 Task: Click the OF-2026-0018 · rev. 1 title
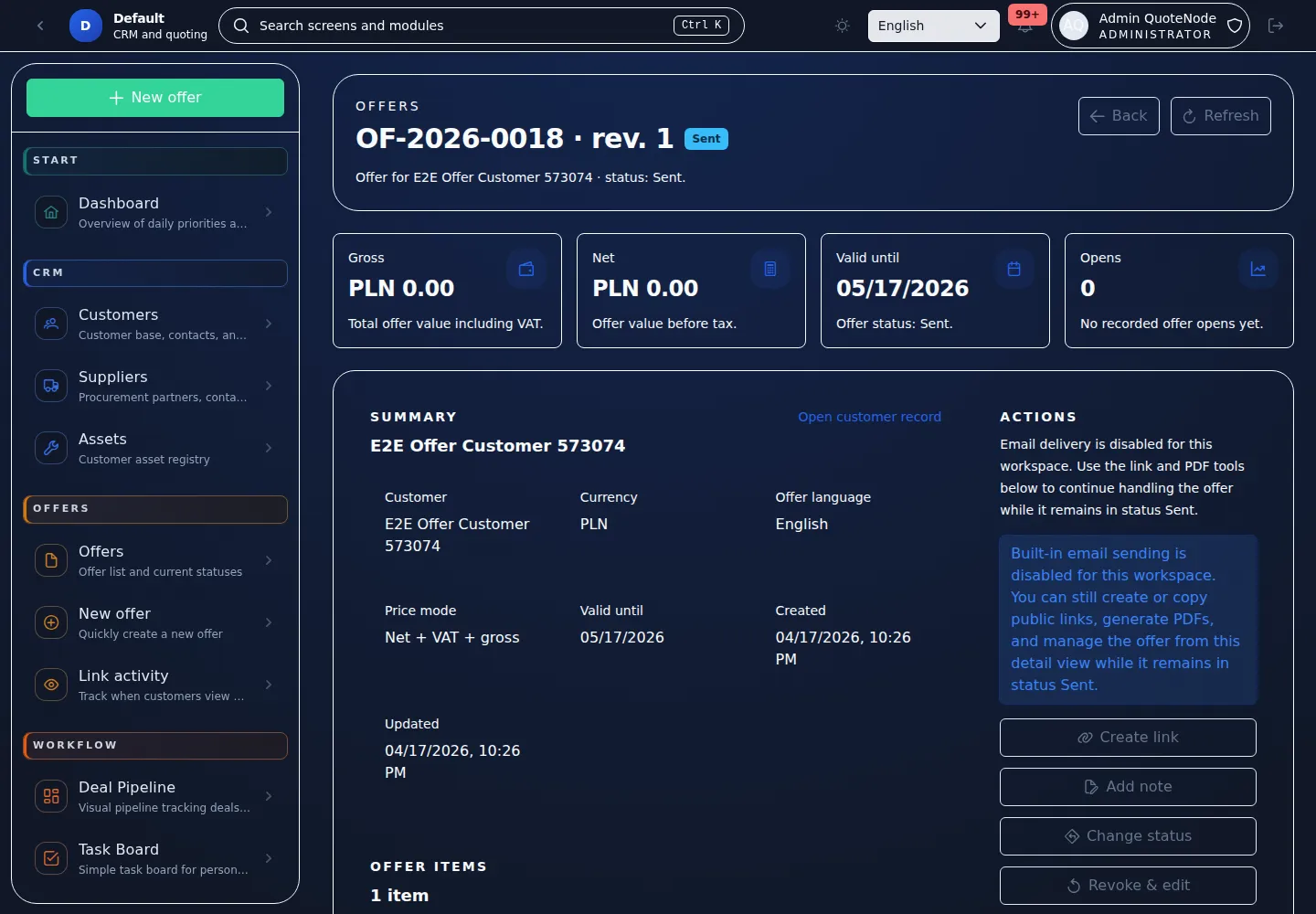click(515, 138)
